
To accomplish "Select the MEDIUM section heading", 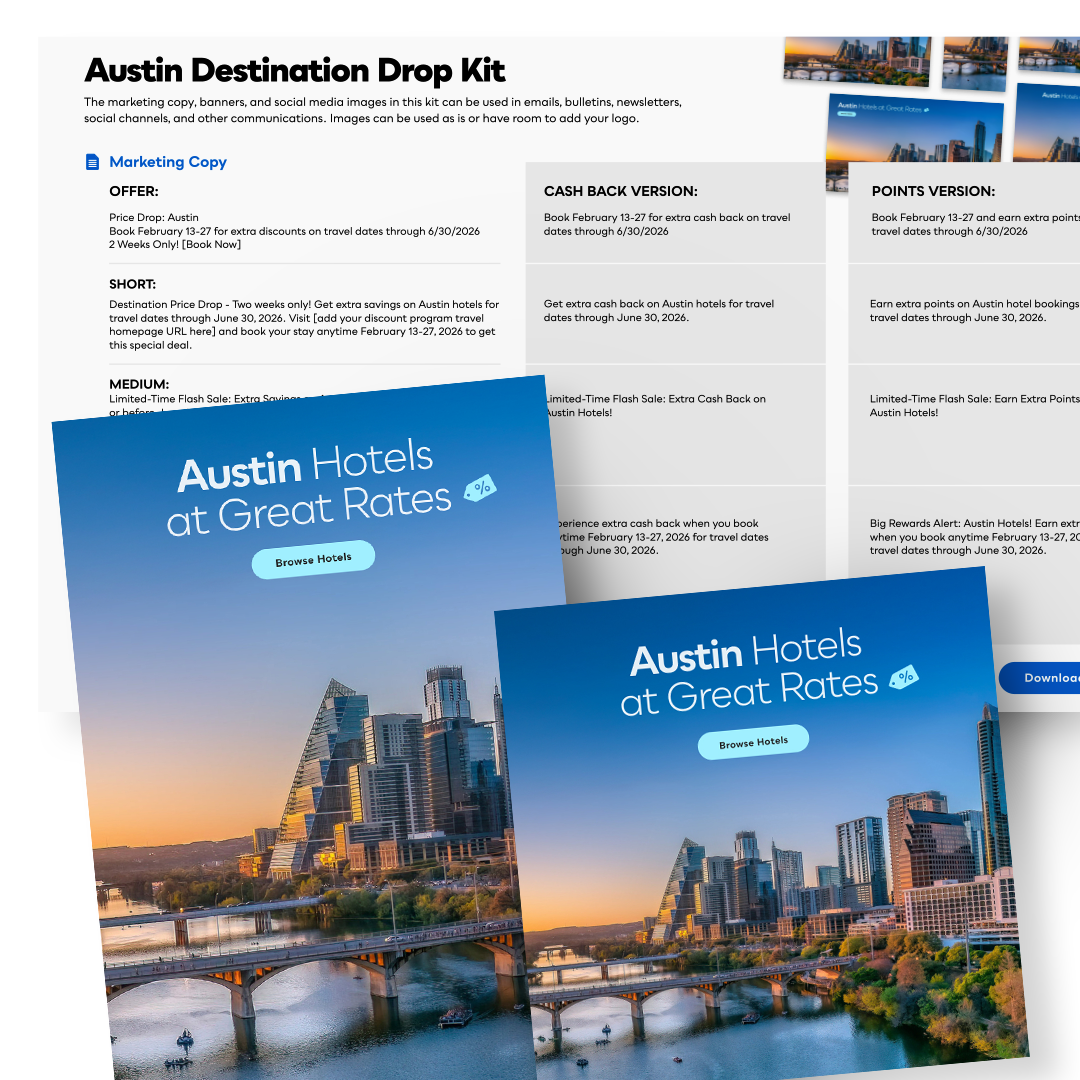I will tap(139, 384).
